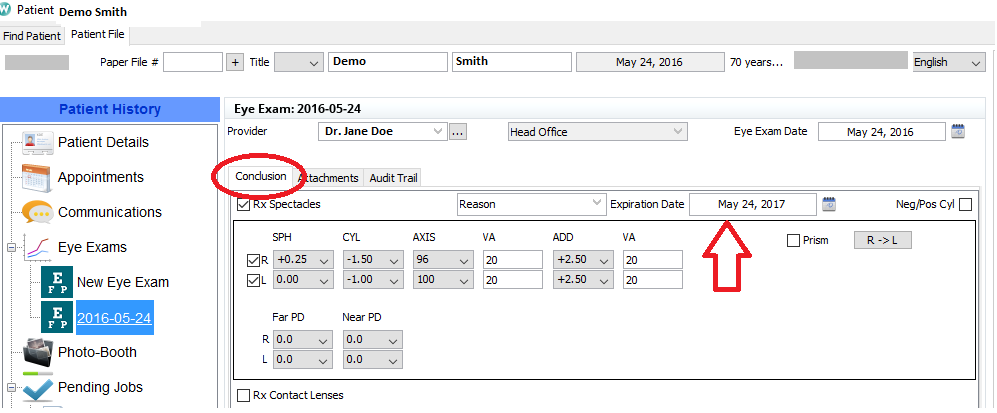Open the Appointments calendar icon
This screenshot has height=413, width=997.
pyautogui.click(x=37, y=177)
